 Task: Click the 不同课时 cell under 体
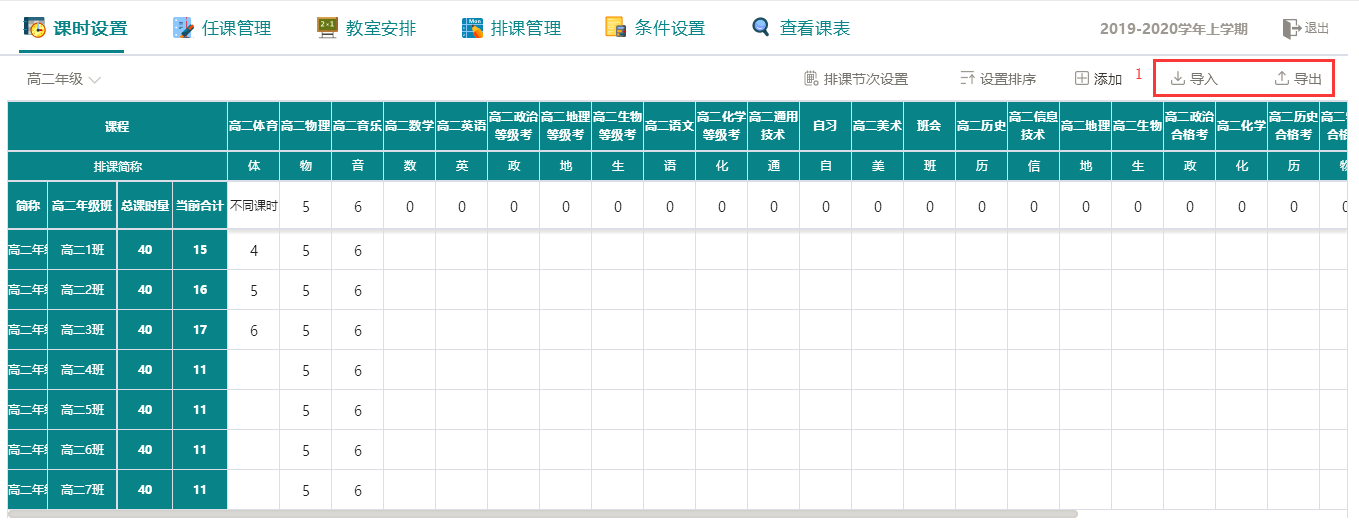254,207
